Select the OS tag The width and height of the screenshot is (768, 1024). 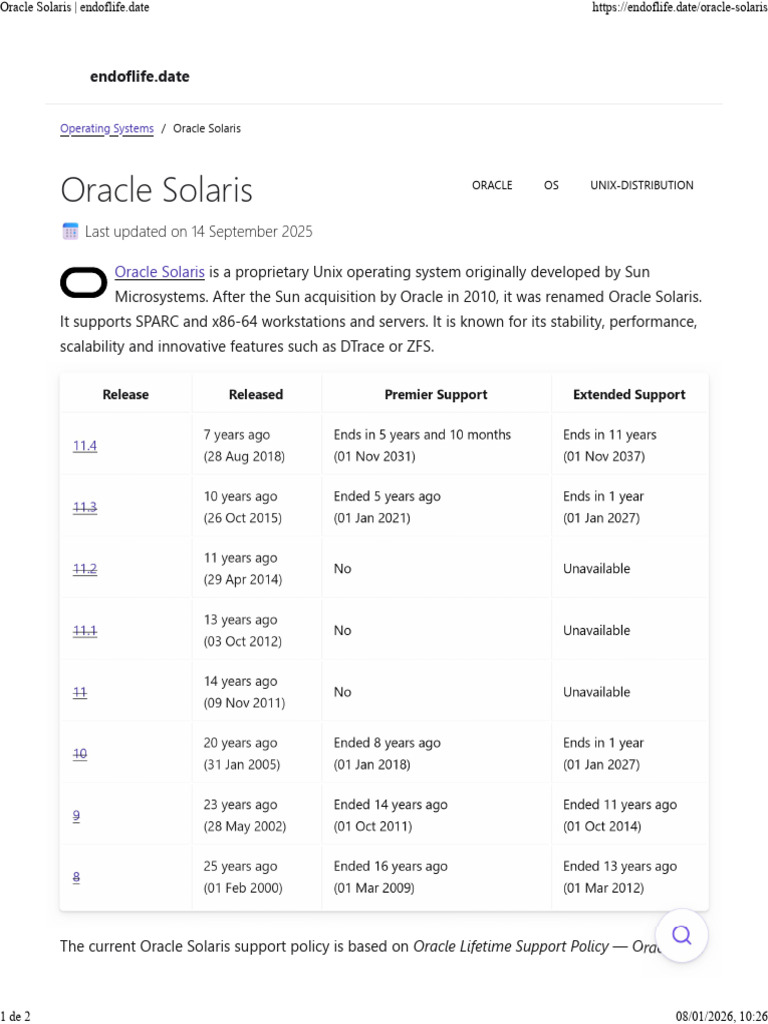tap(551, 185)
